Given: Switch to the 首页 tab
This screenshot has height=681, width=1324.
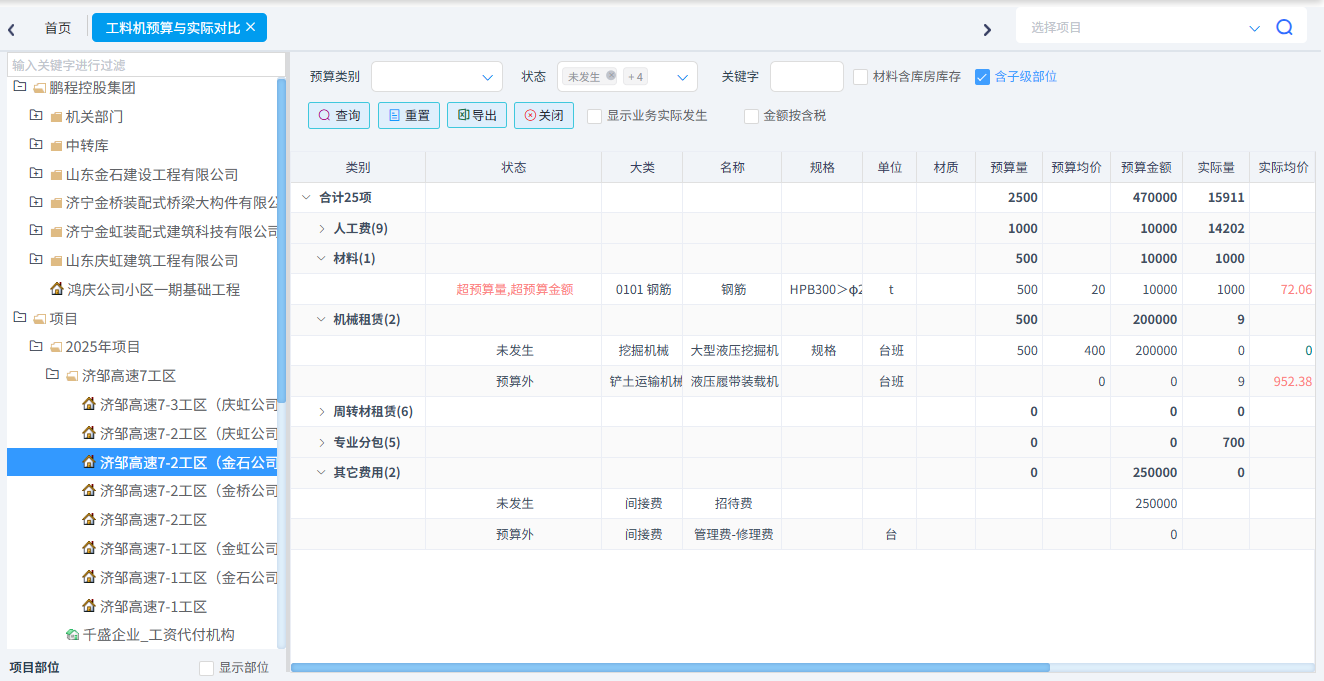Looking at the screenshot, I should [58, 28].
